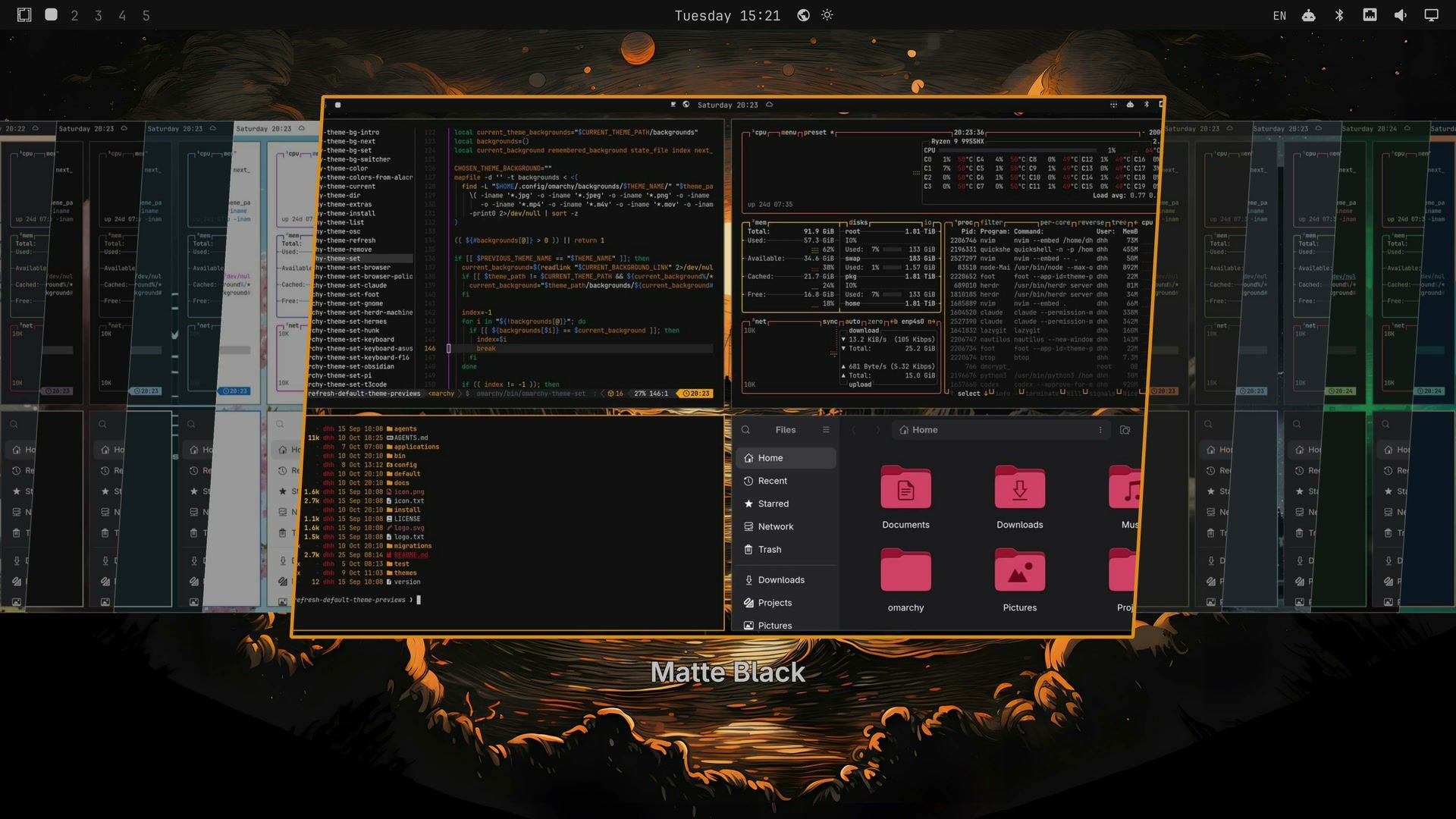Cycle the preset option in btop cpu panel
Viewport: 1456px width, 819px height.
coord(818,133)
